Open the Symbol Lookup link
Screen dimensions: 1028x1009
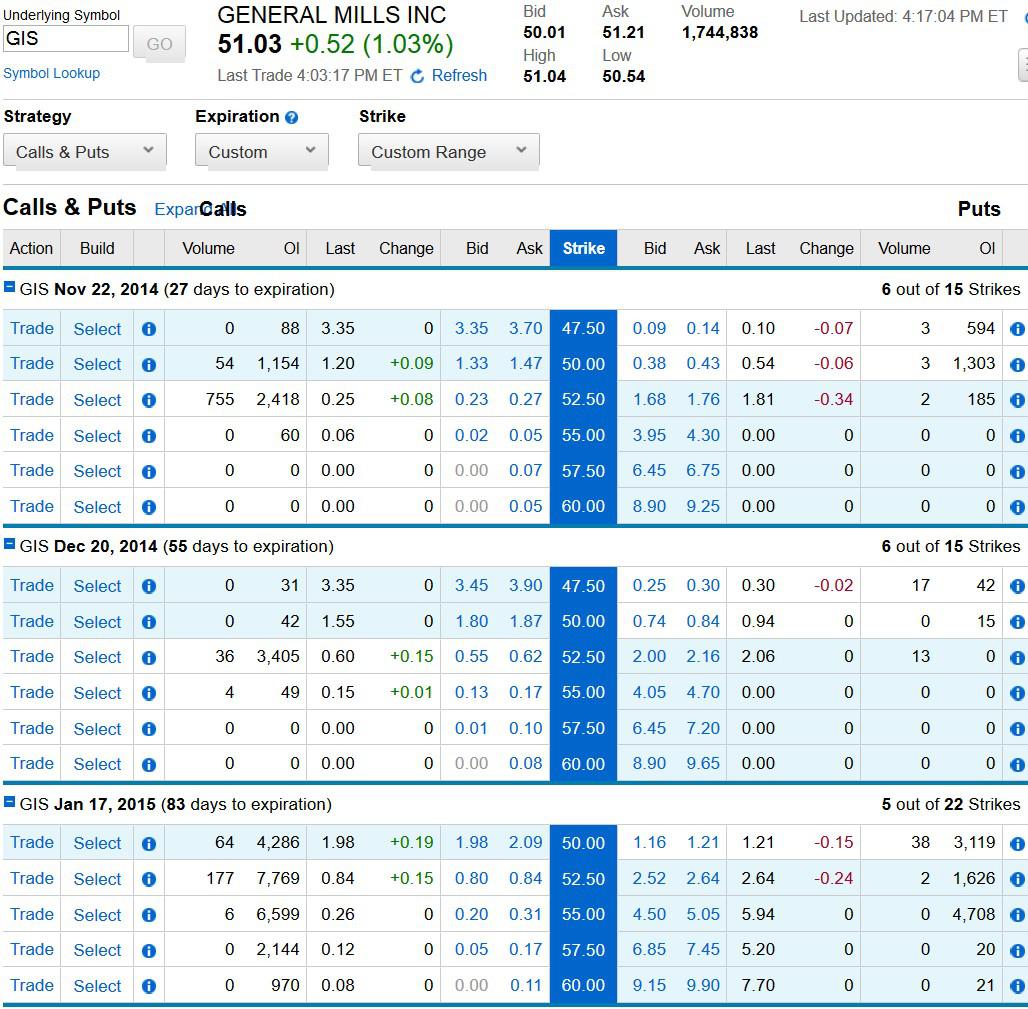click(x=50, y=73)
